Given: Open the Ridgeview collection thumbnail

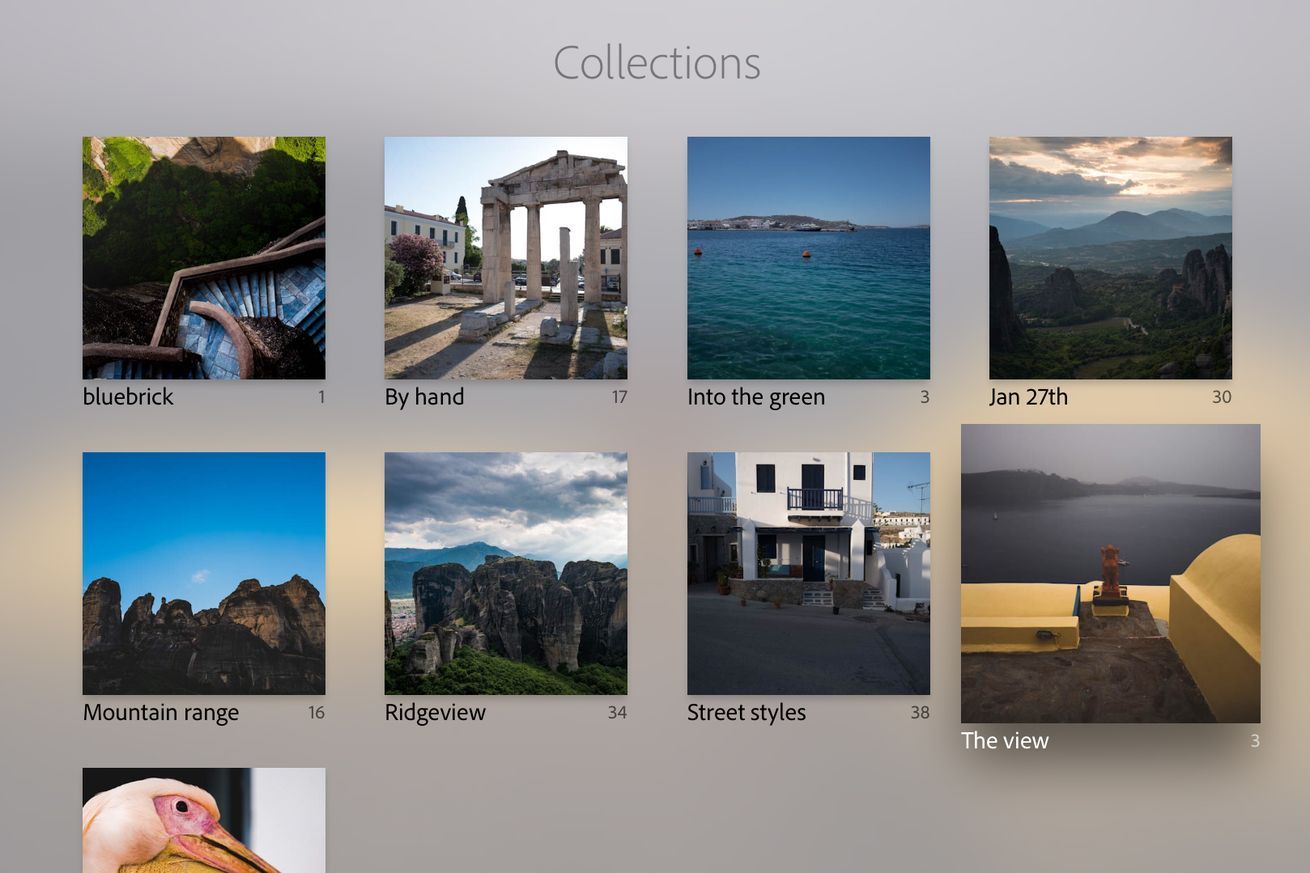Looking at the screenshot, I should [x=505, y=573].
